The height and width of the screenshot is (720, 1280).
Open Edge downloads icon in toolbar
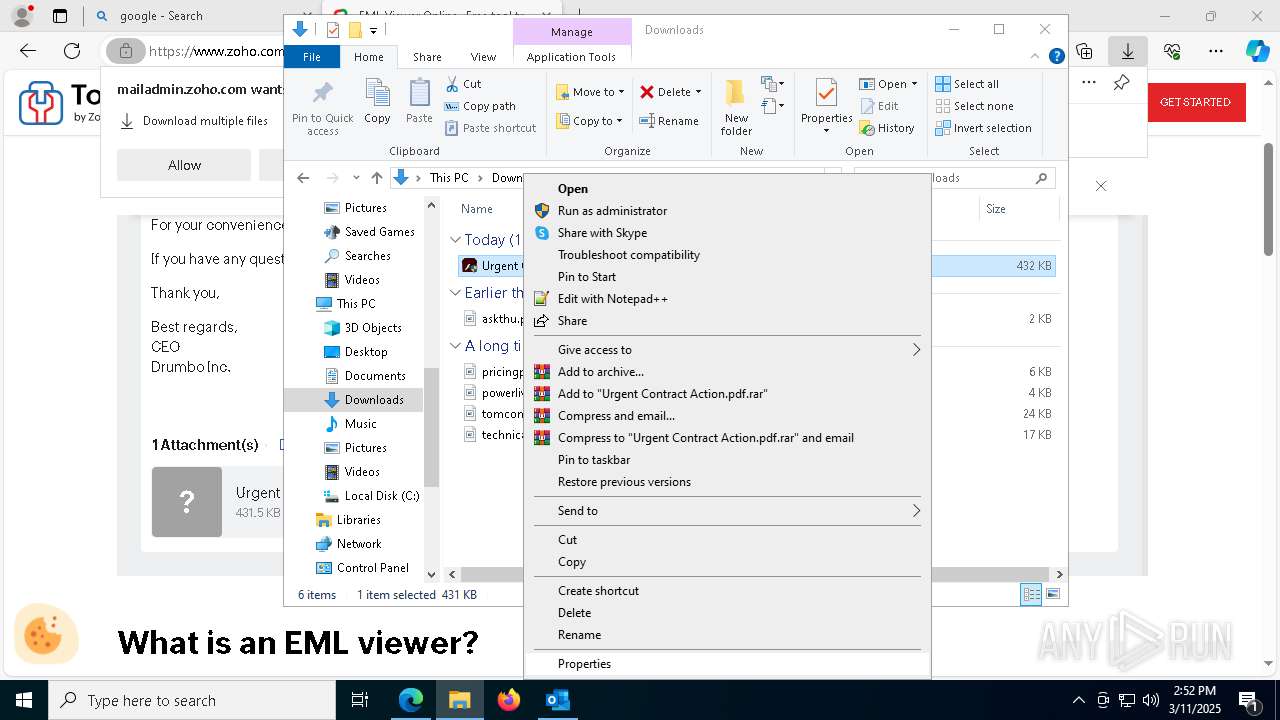pos(1128,51)
